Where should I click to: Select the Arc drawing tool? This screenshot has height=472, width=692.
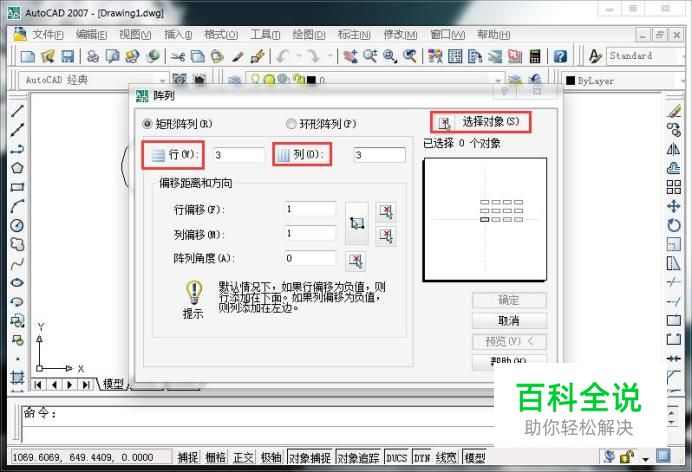coord(17,206)
